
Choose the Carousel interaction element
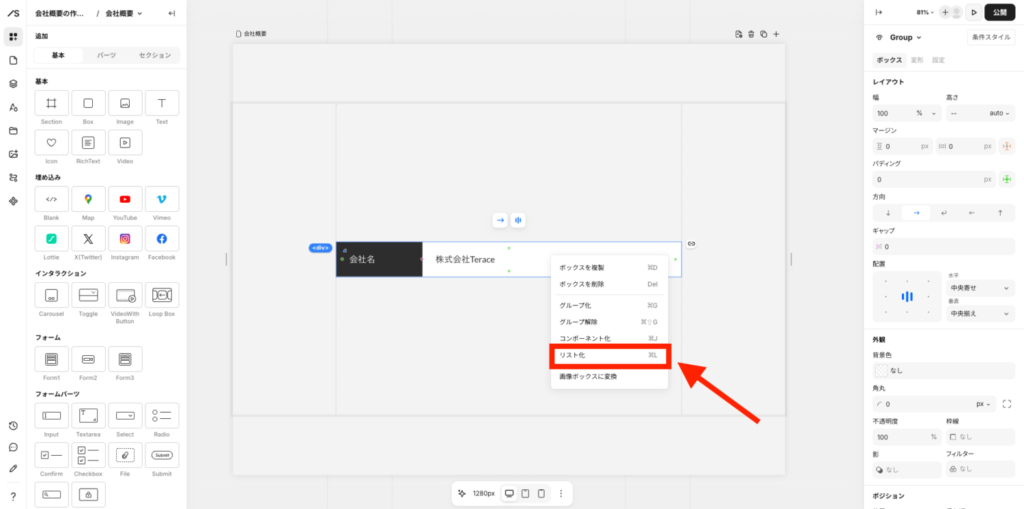click(x=51, y=295)
